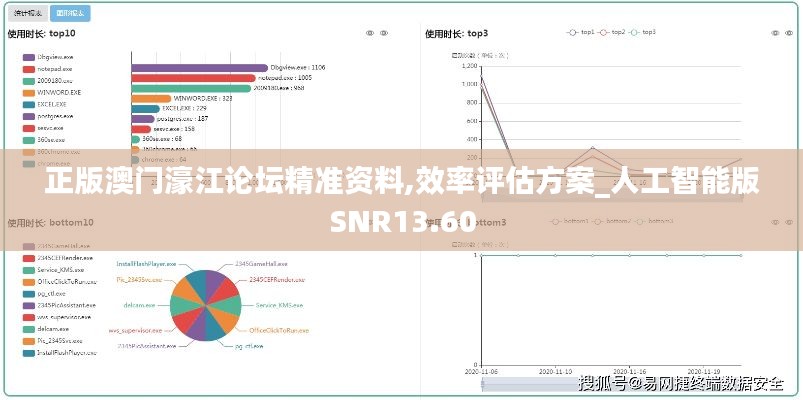This screenshot has height=400, width=803.
Task: Toggle 2345CEFRender.exe legend entry in bottom10 list
Action: pyautogui.click(x=58, y=258)
